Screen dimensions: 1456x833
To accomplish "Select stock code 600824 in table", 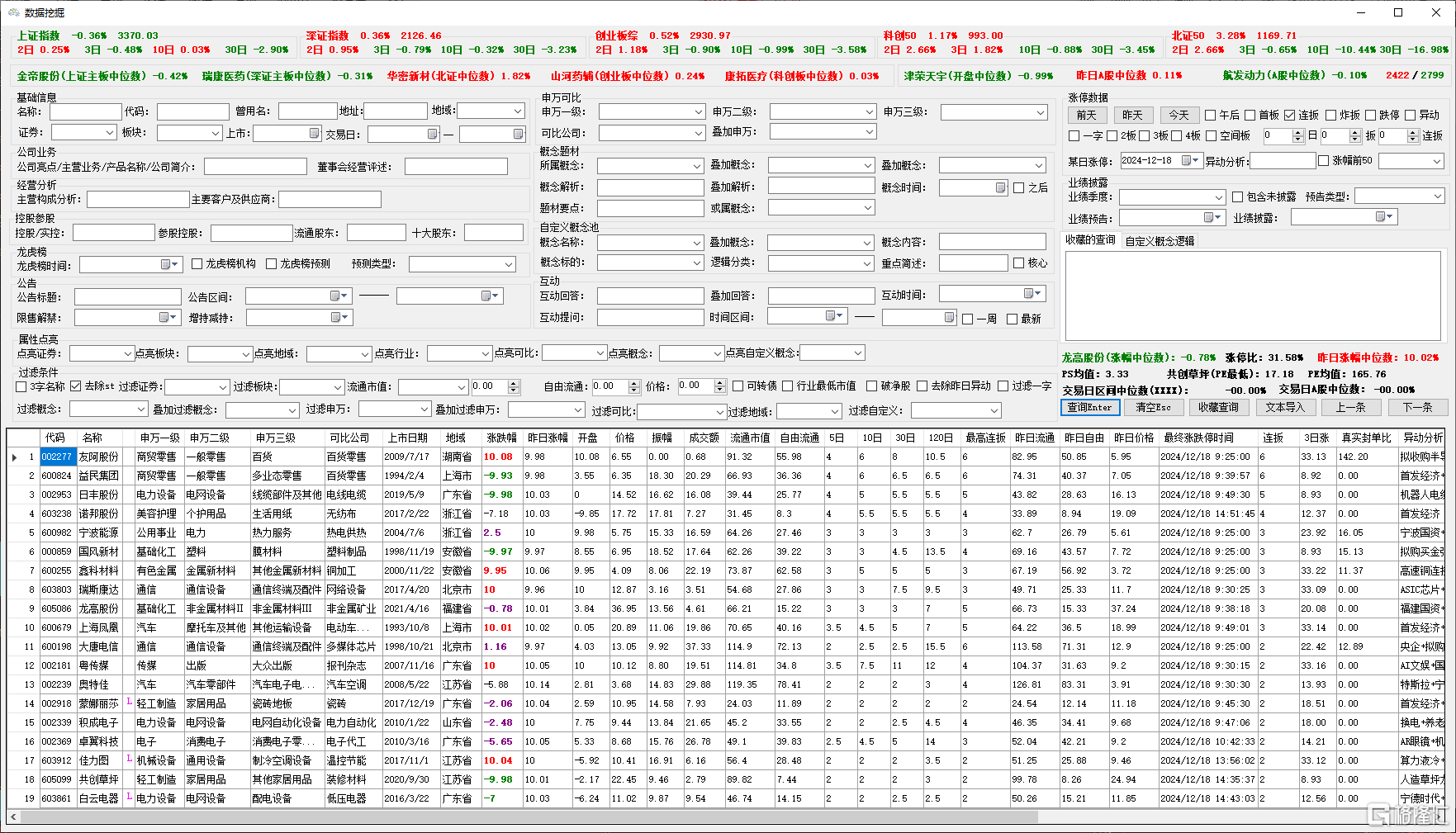I will point(56,476).
